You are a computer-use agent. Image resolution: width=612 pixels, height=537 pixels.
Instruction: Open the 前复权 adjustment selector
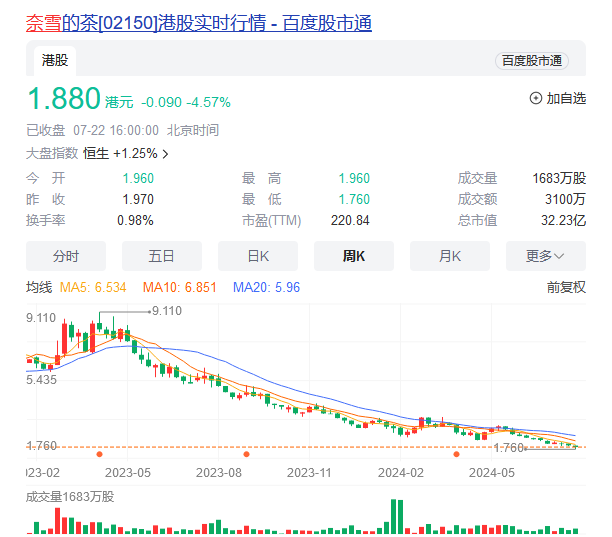click(x=565, y=287)
